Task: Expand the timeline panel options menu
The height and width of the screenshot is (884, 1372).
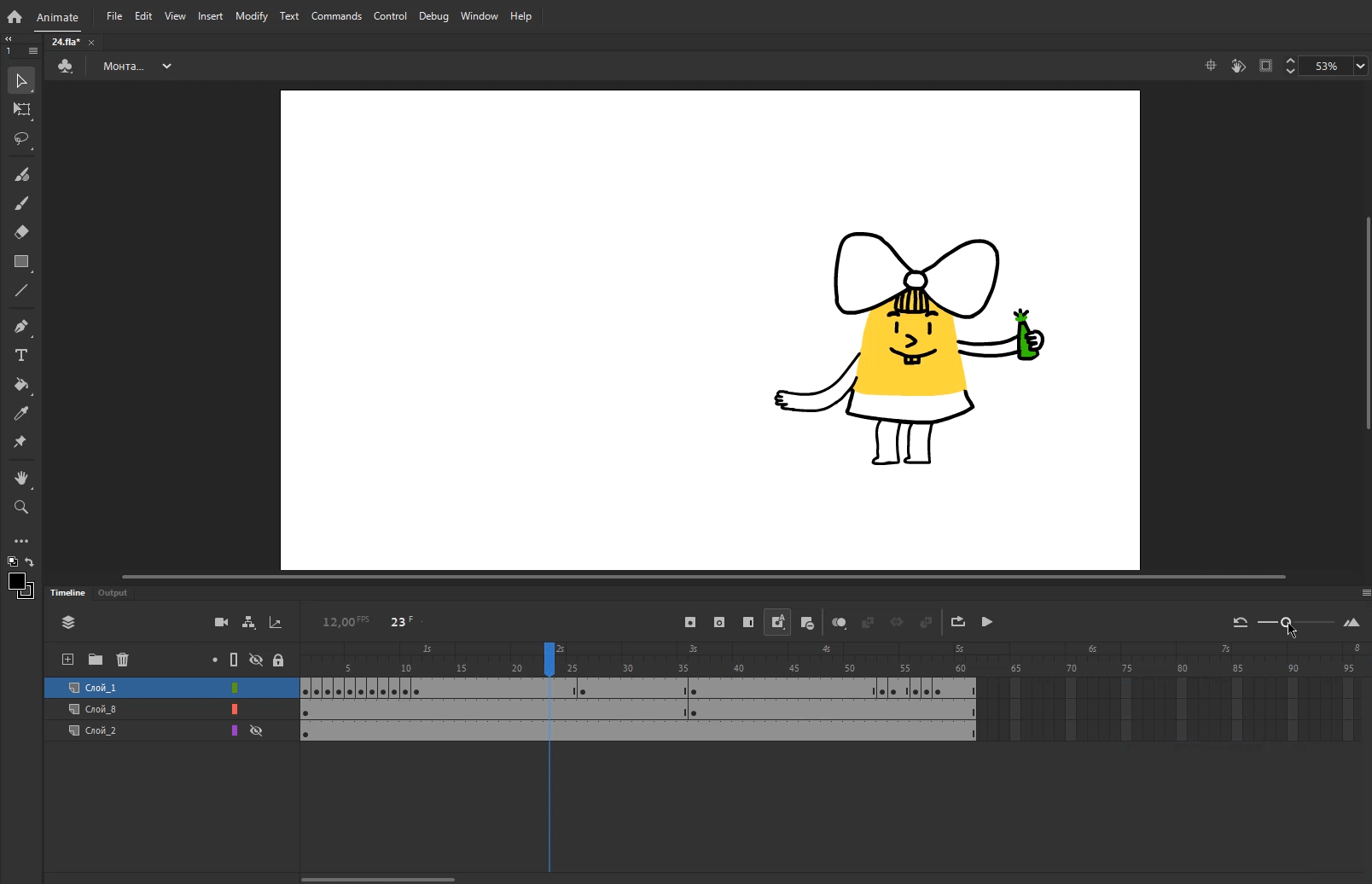Action: [x=1366, y=592]
